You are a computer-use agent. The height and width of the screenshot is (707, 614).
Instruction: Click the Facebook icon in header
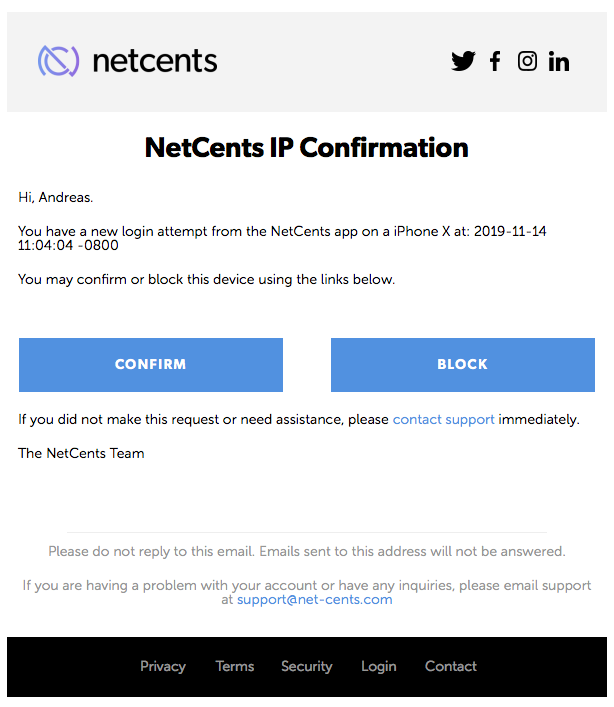tap(495, 61)
